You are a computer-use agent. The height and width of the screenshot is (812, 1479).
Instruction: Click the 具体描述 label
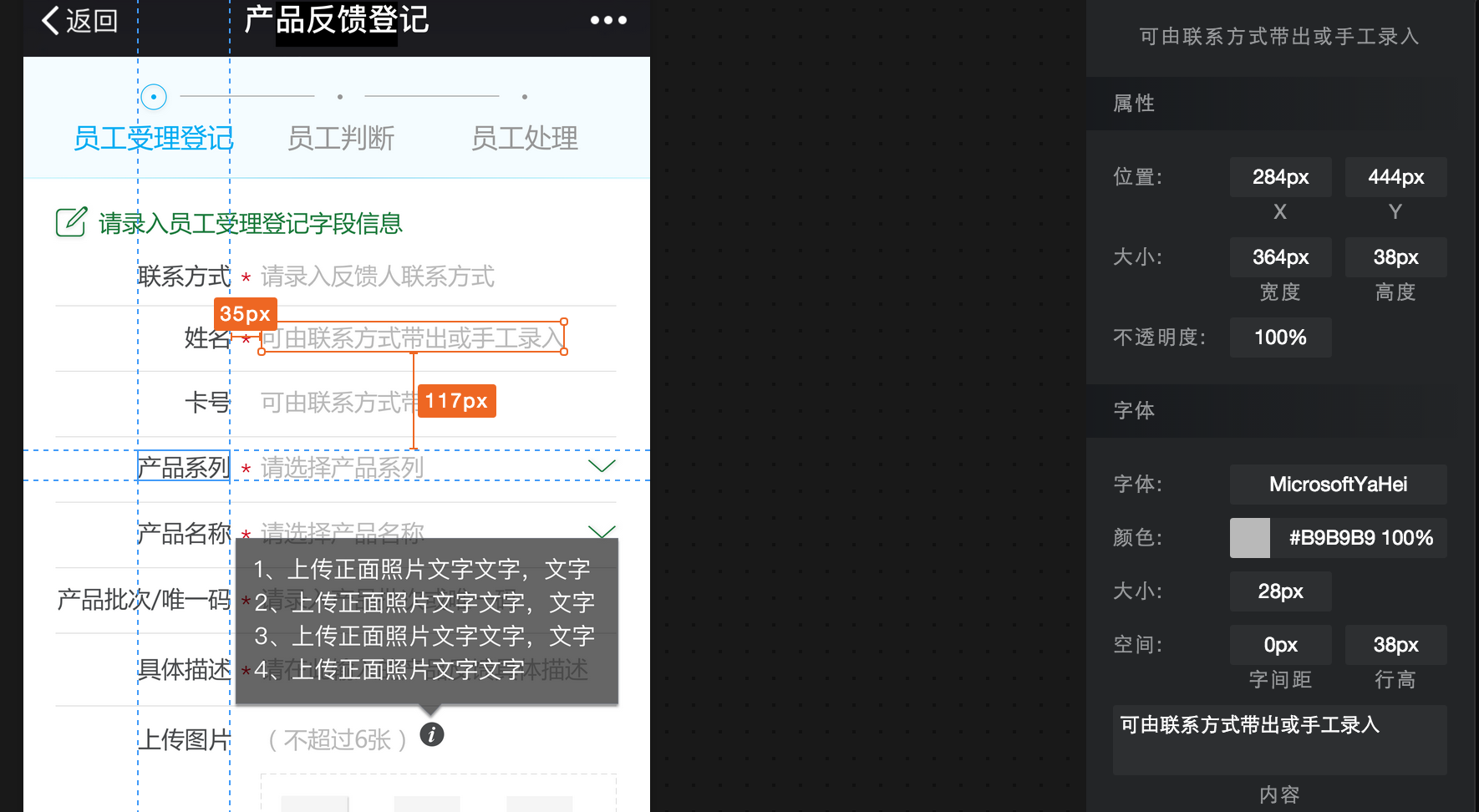click(184, 669)
